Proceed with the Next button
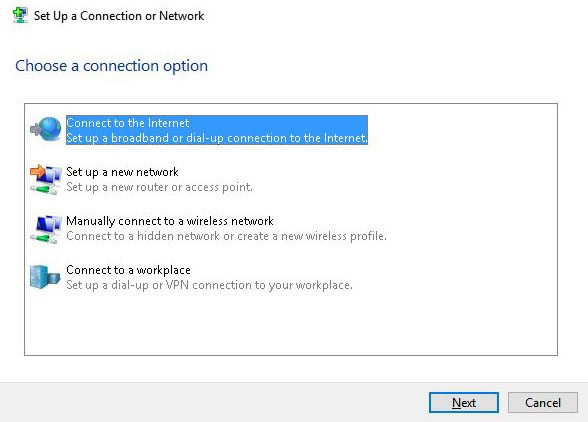The width and height of the screenshot is (588, 422). click(464, 402)
